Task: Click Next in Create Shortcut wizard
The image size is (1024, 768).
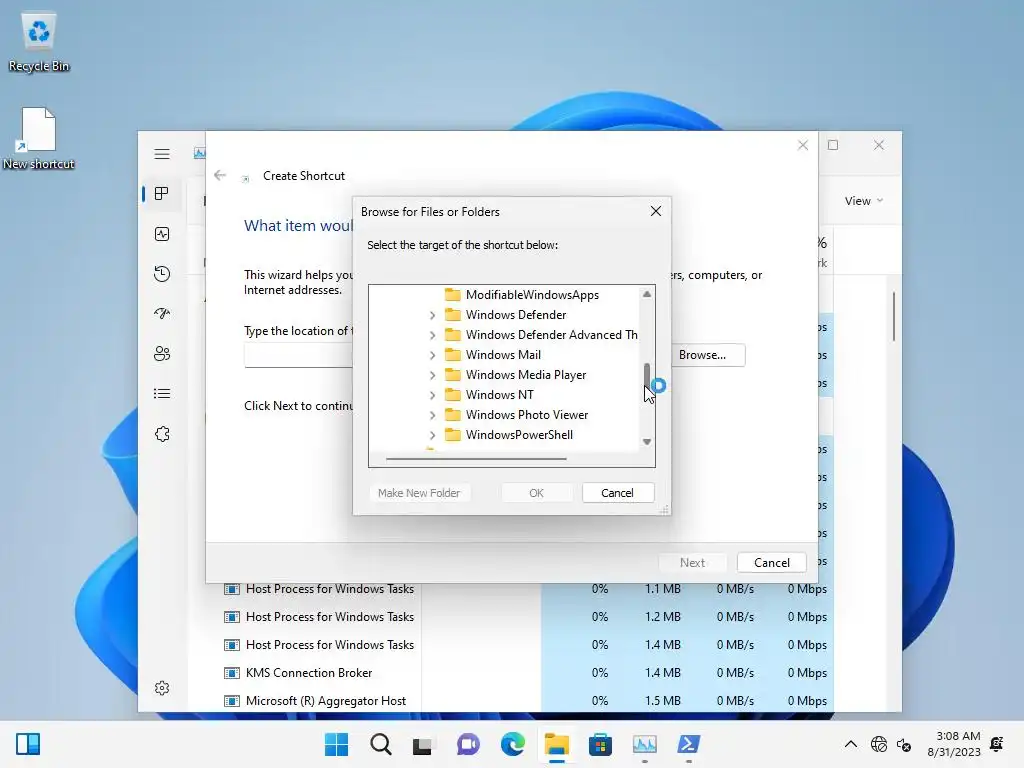Action: click(x=692, y=562)
